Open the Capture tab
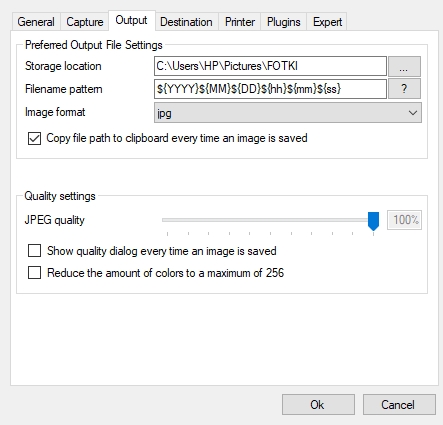443x425 pixels. pos(85,22)
